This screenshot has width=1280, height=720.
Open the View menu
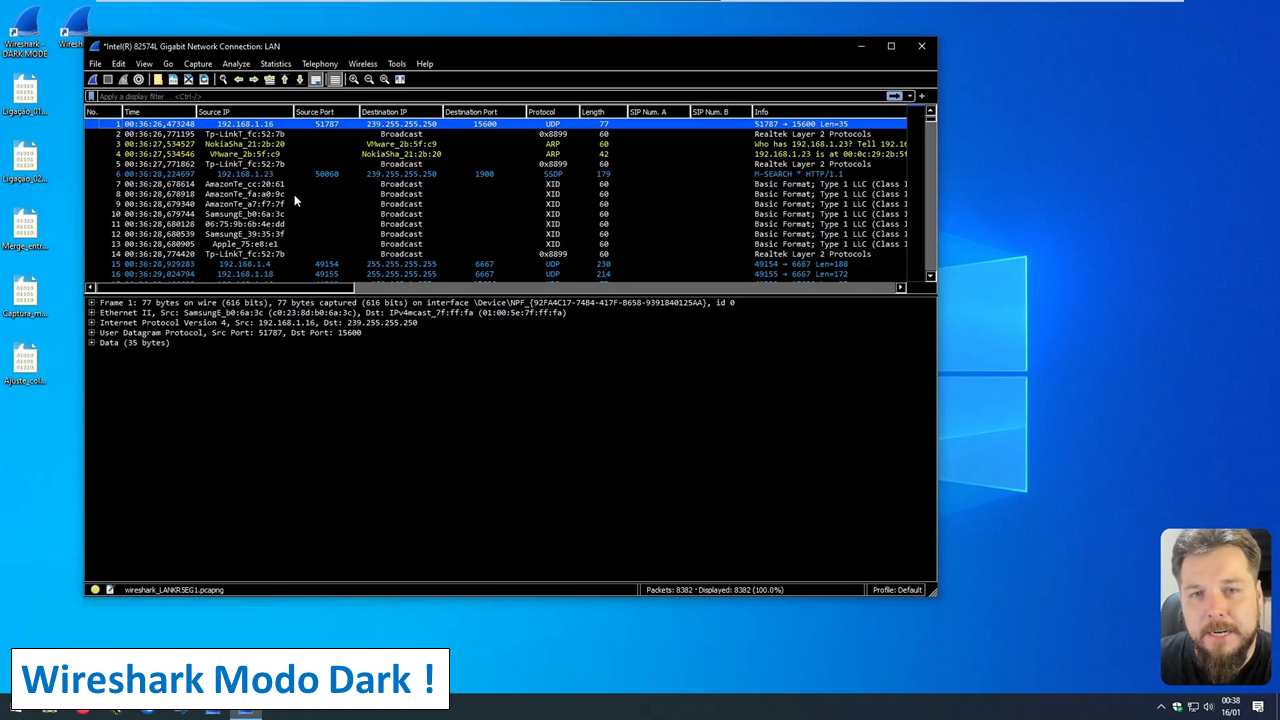click(144, 64)
